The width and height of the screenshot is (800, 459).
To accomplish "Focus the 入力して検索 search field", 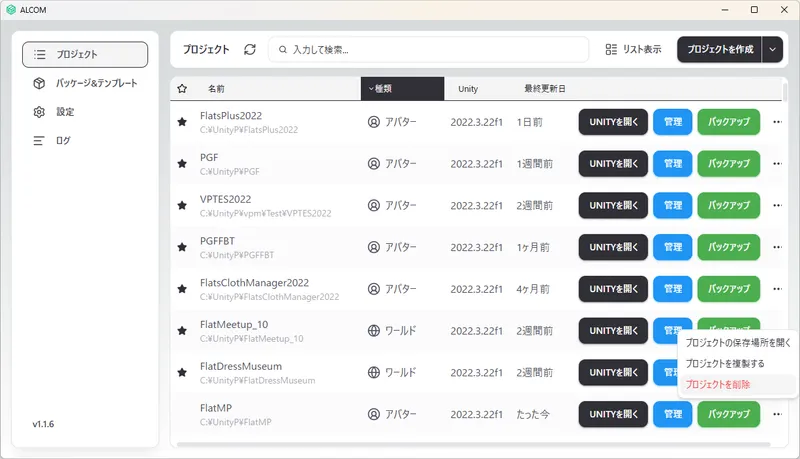I will pyautogui.click(x=429, y=49).
